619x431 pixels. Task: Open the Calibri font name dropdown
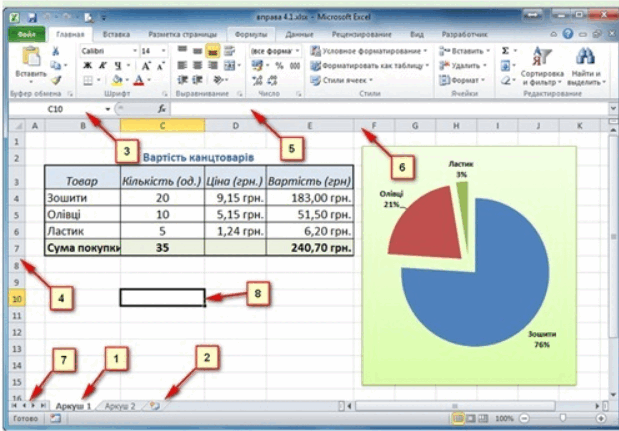click(135, 51)
